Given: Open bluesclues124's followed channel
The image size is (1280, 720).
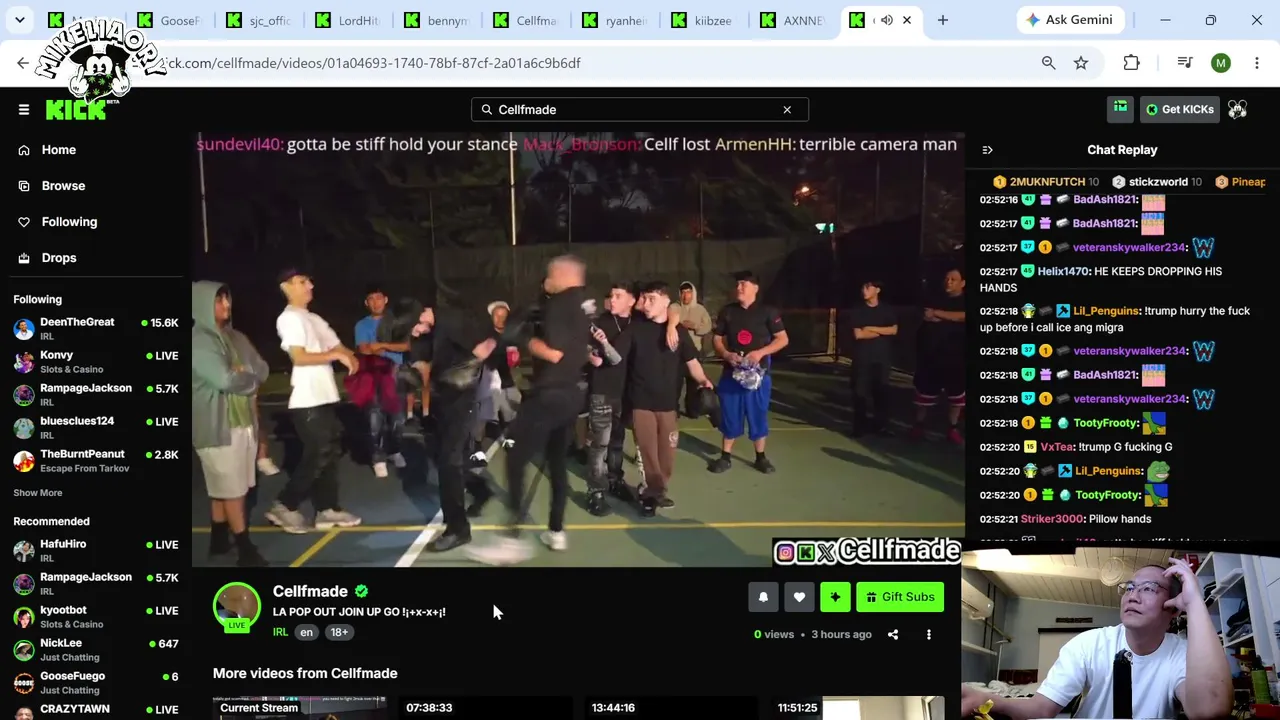Looking at the screenshot, I should coord(96,427).
